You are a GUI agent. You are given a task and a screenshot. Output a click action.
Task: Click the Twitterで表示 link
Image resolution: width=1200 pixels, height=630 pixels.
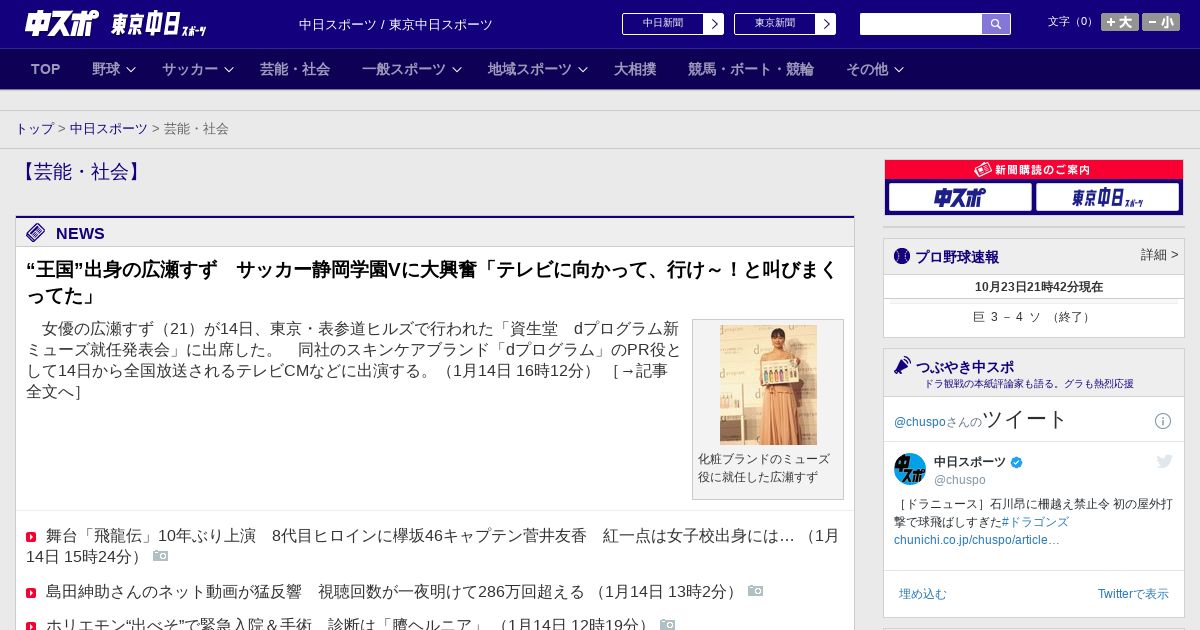click(x=1133, y=594)
